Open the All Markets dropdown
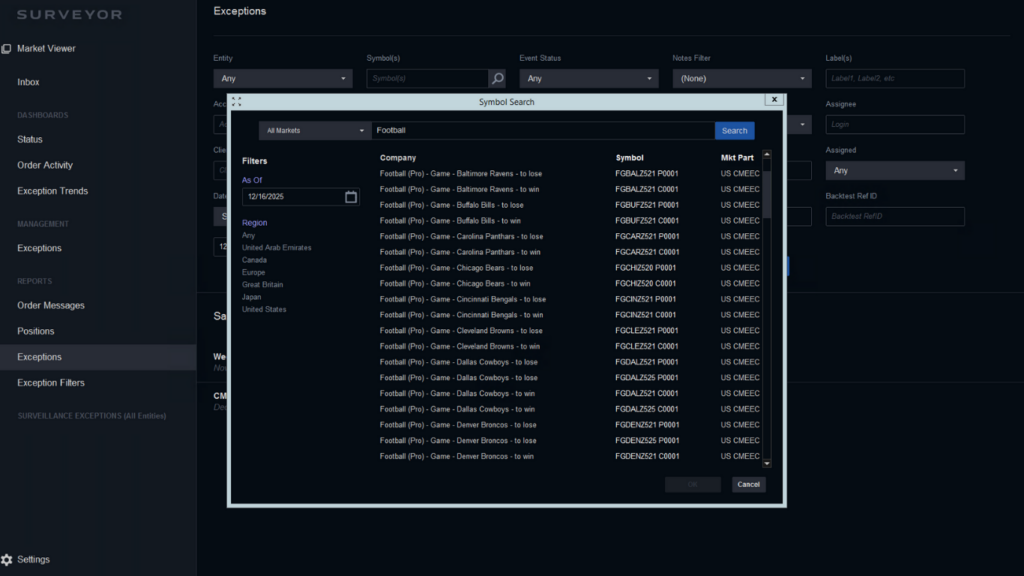 pos(314,131)
